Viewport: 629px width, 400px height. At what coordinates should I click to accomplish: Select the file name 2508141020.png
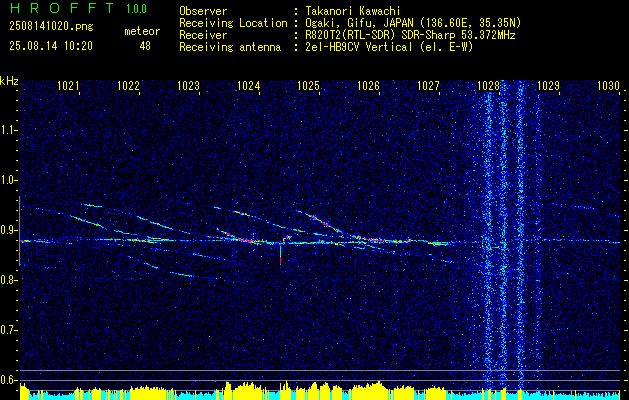(51, 27)
